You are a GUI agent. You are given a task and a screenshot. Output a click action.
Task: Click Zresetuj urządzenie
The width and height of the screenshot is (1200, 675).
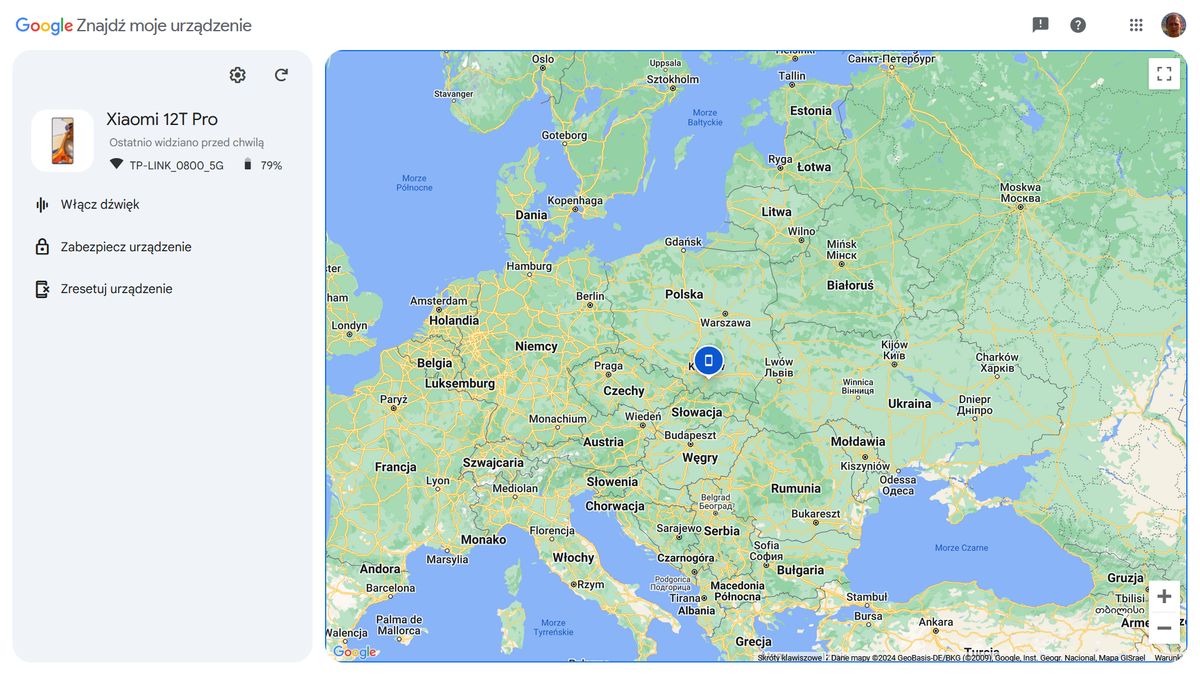(x=117, y=289)
